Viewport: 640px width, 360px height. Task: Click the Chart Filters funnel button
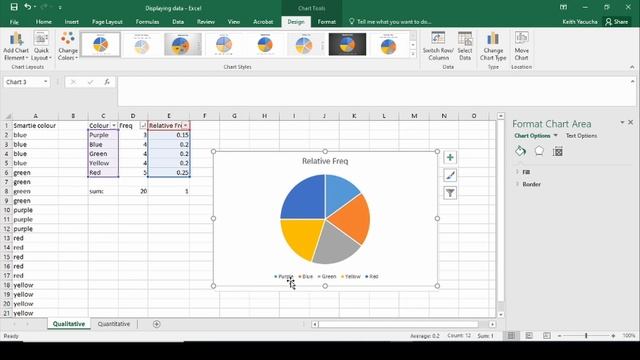click(450, 193)
